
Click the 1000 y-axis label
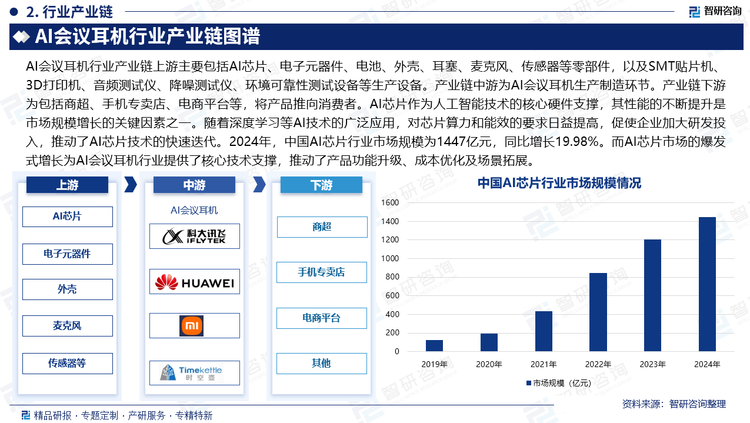tap(390, 258)
